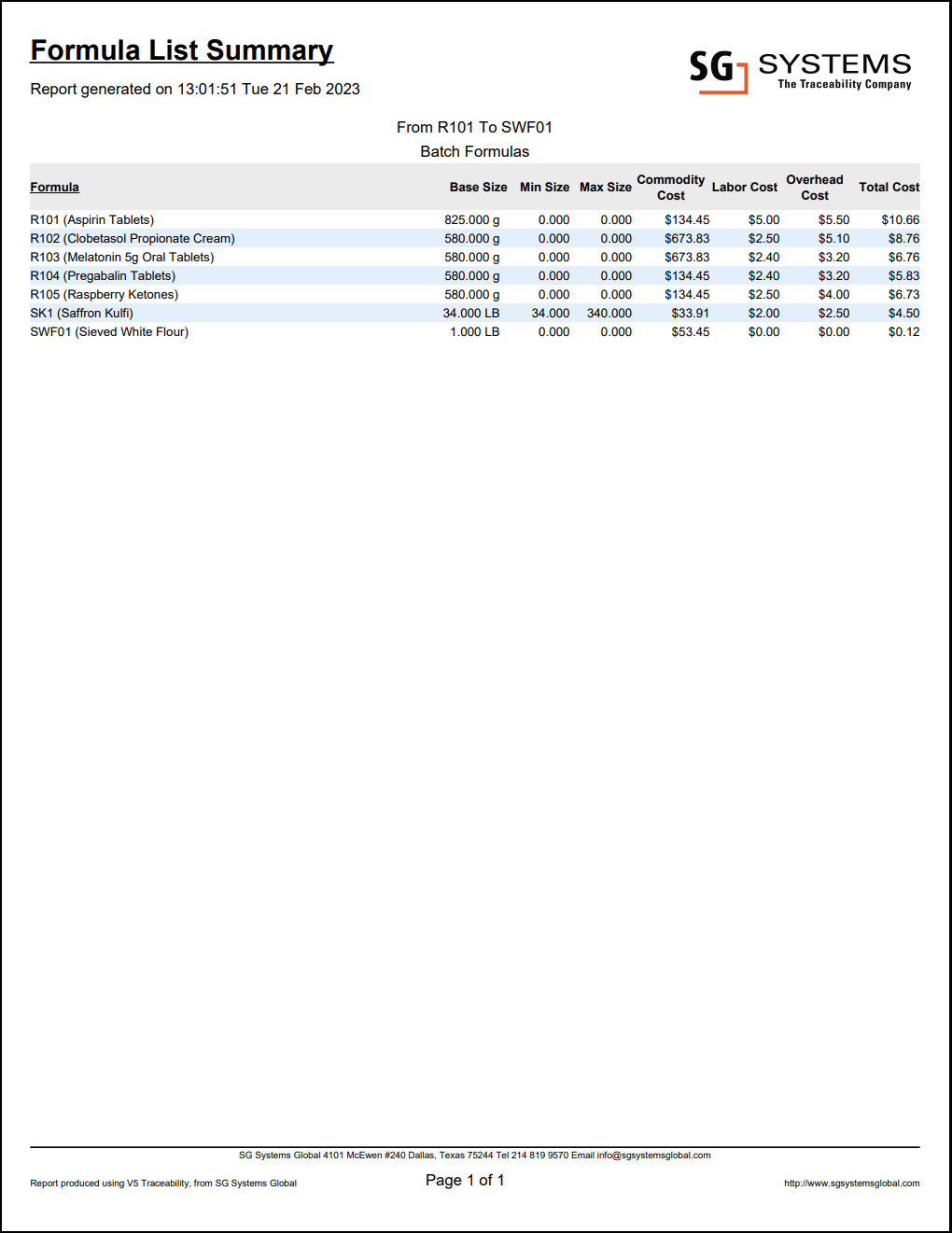Click the SG Systems Global address footer line
Image resolution: width=952 pixels, height=1233 pixels.
[474, 1155]
